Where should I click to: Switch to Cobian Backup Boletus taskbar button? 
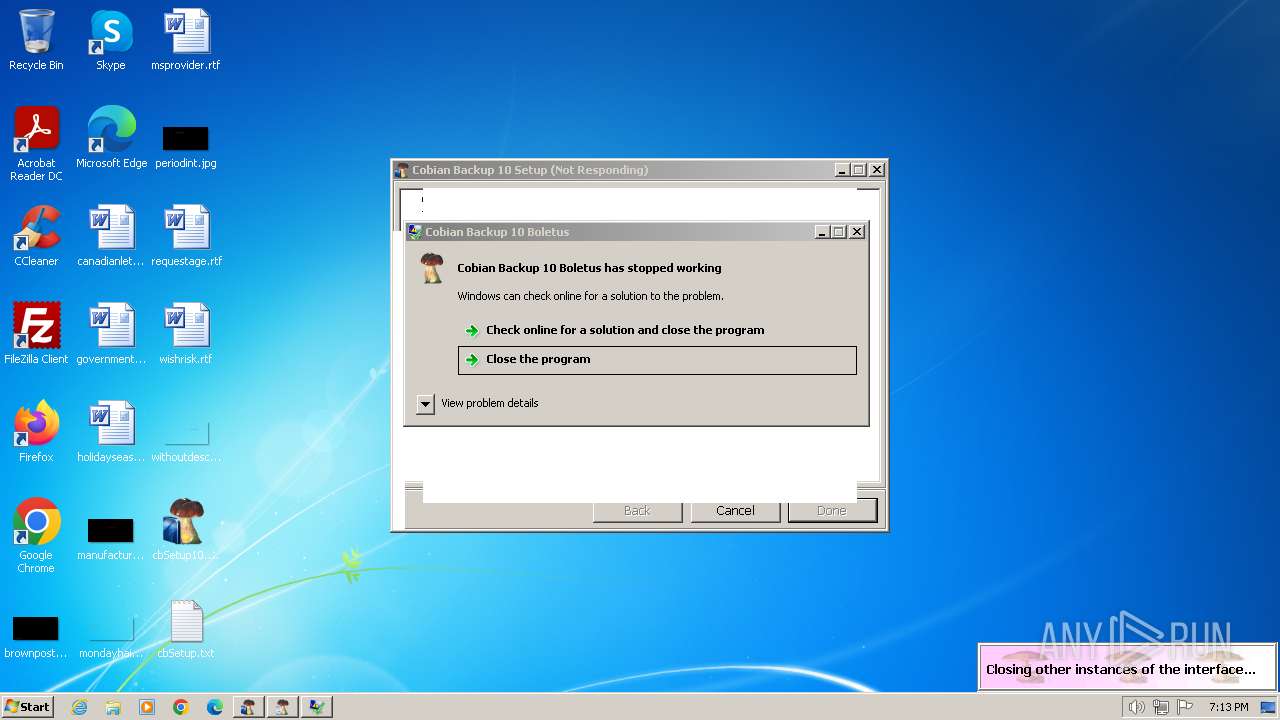(282, 707)
